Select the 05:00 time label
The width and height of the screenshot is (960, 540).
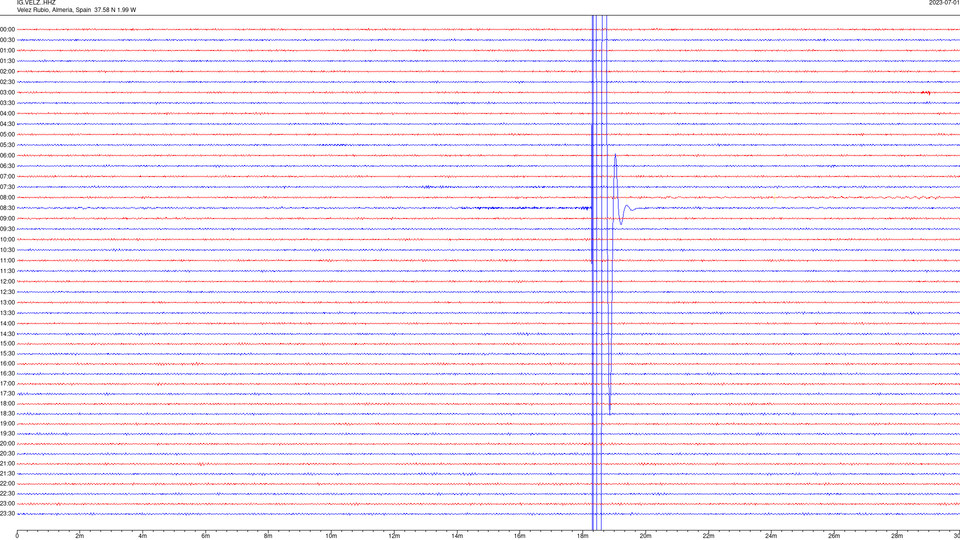[7, 134]
